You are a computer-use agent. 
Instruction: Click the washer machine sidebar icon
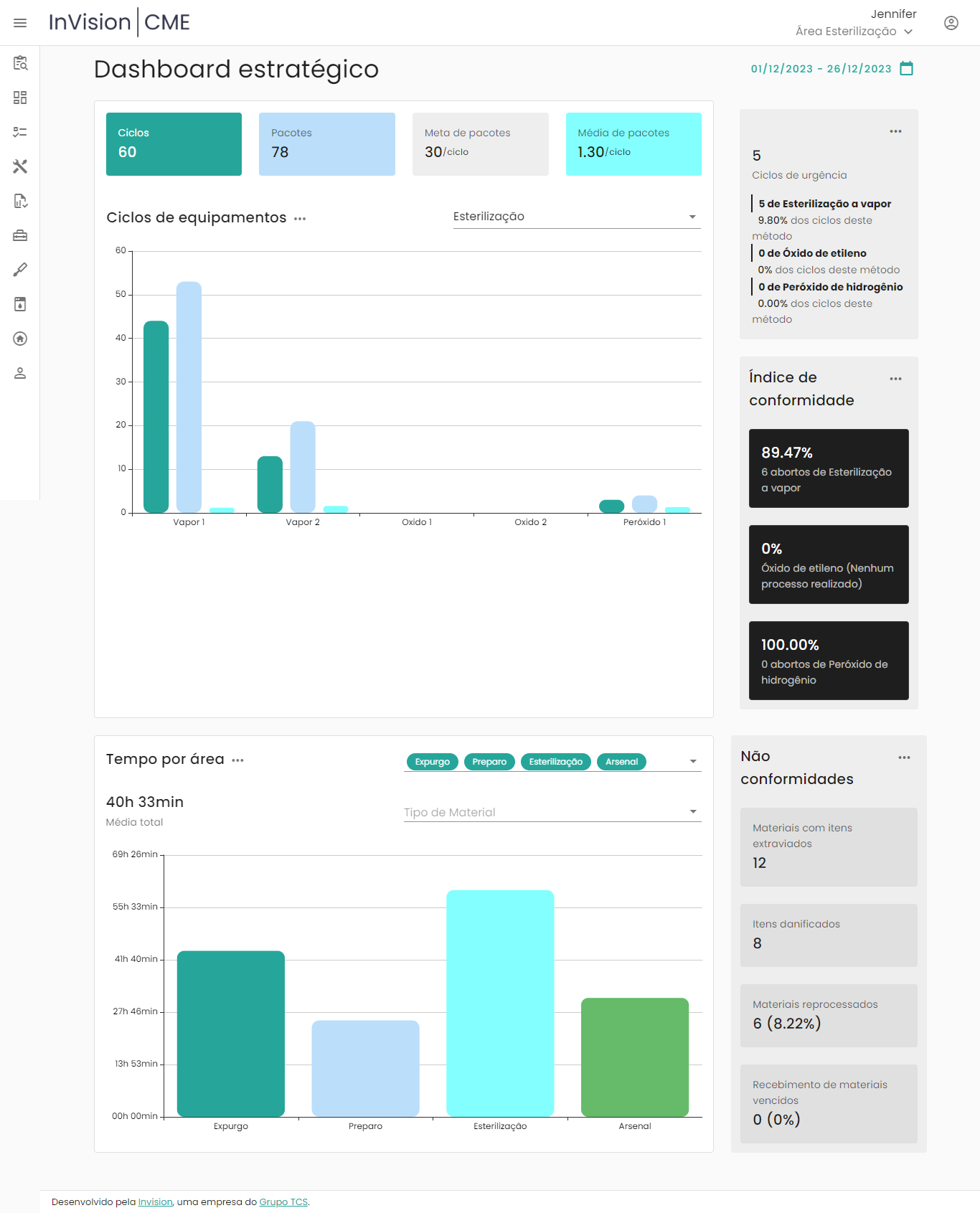point(20,304)
